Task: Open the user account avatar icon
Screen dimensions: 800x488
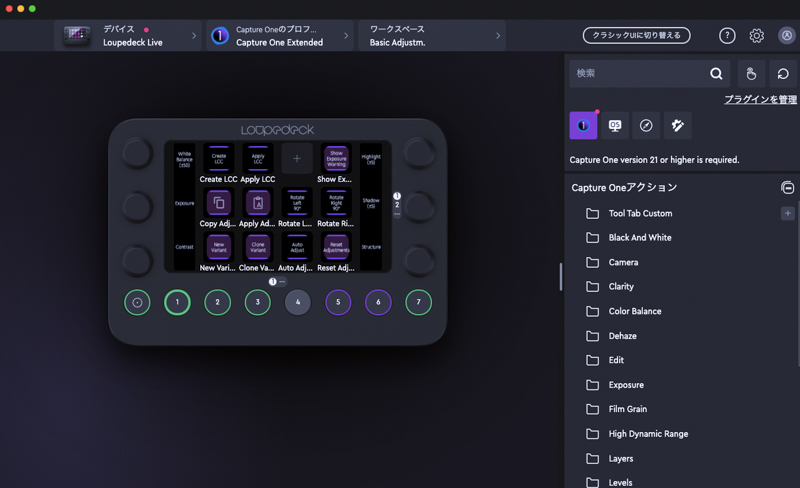Action: coord(787,36)
